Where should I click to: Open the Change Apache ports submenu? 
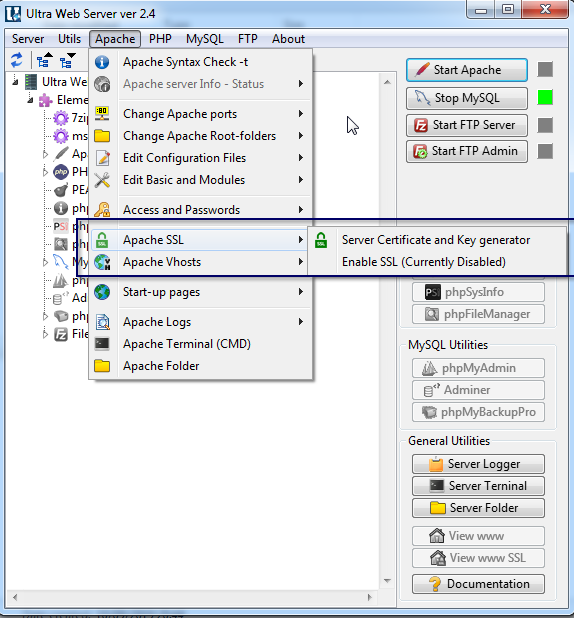coord(201,114)
